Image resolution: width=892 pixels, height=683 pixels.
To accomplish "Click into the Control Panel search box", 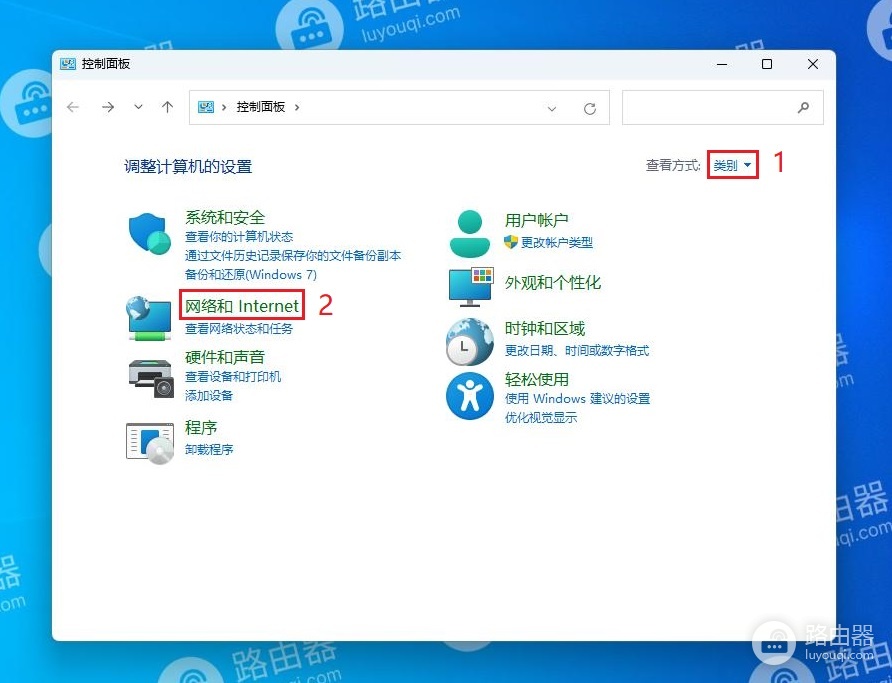I will [x=722, y=107].
